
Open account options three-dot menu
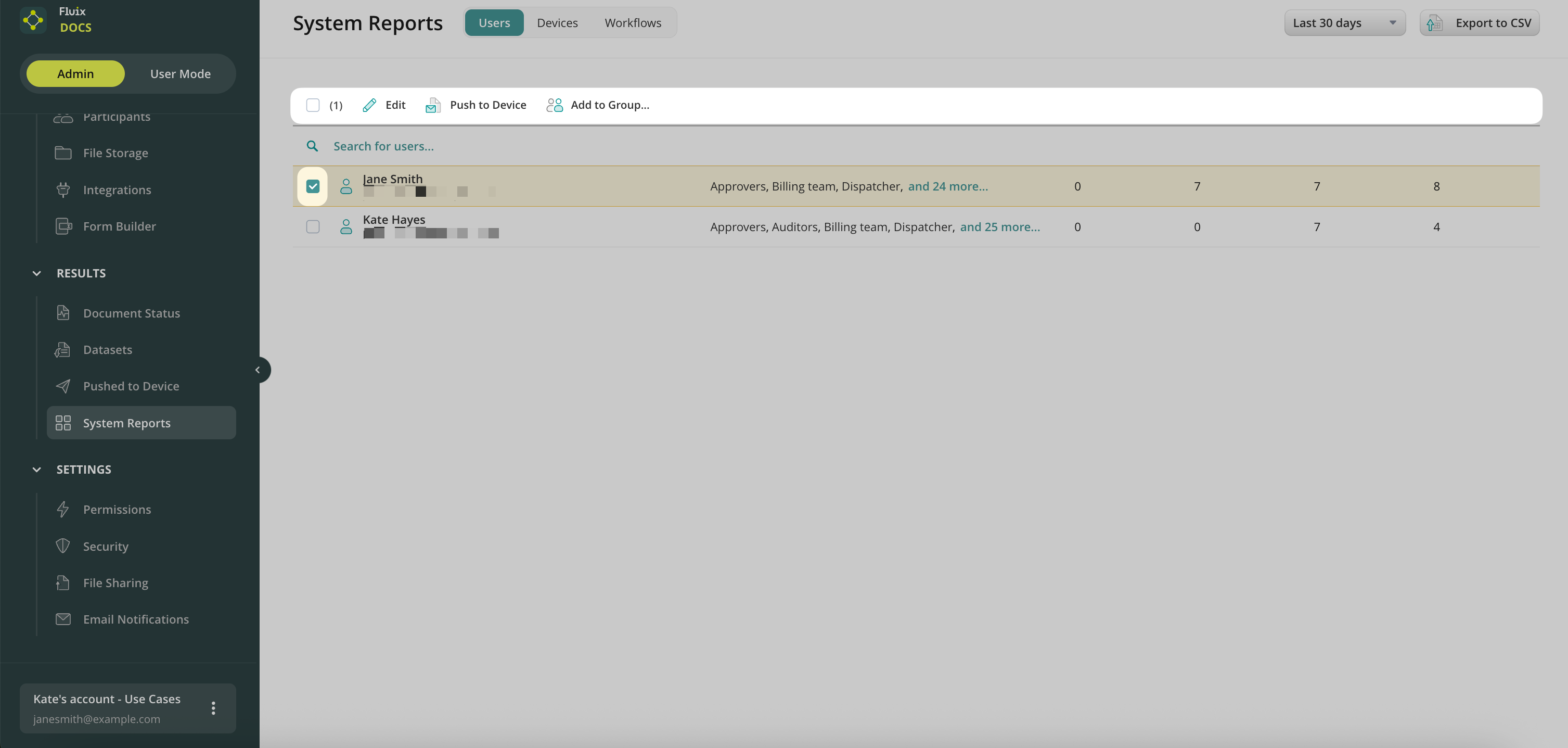(x=213, y=708)
